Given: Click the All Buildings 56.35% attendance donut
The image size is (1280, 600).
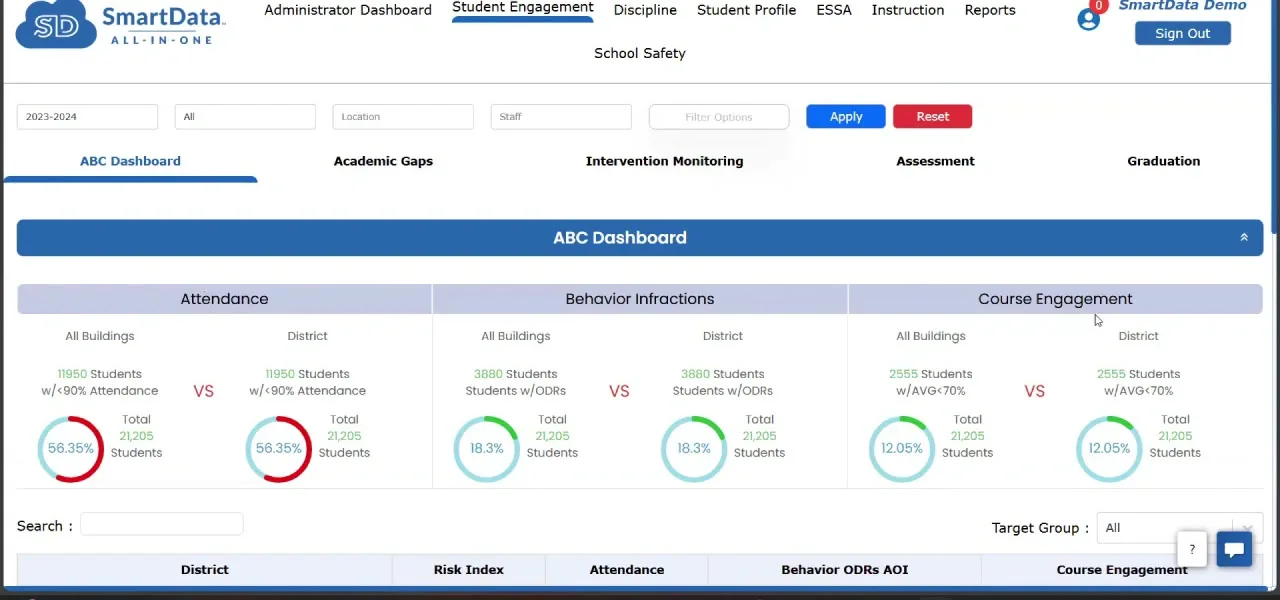Looking at the screenshot, I should (x=71, y=449).
